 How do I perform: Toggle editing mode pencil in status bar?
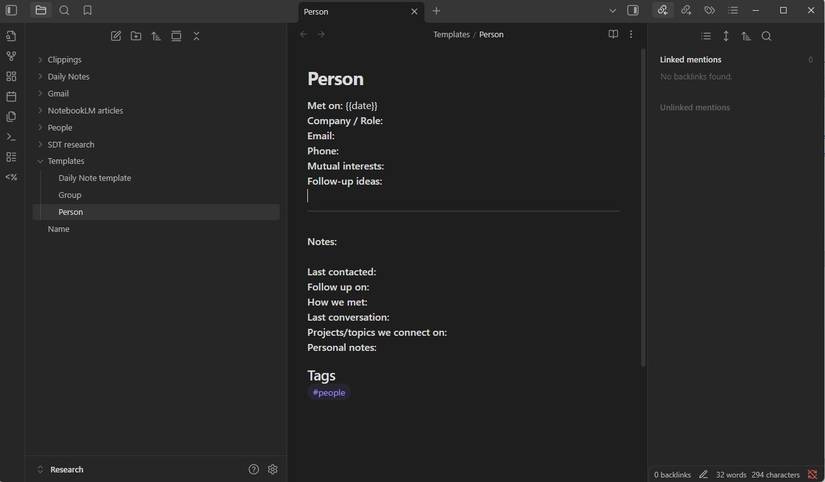[703, 475]
